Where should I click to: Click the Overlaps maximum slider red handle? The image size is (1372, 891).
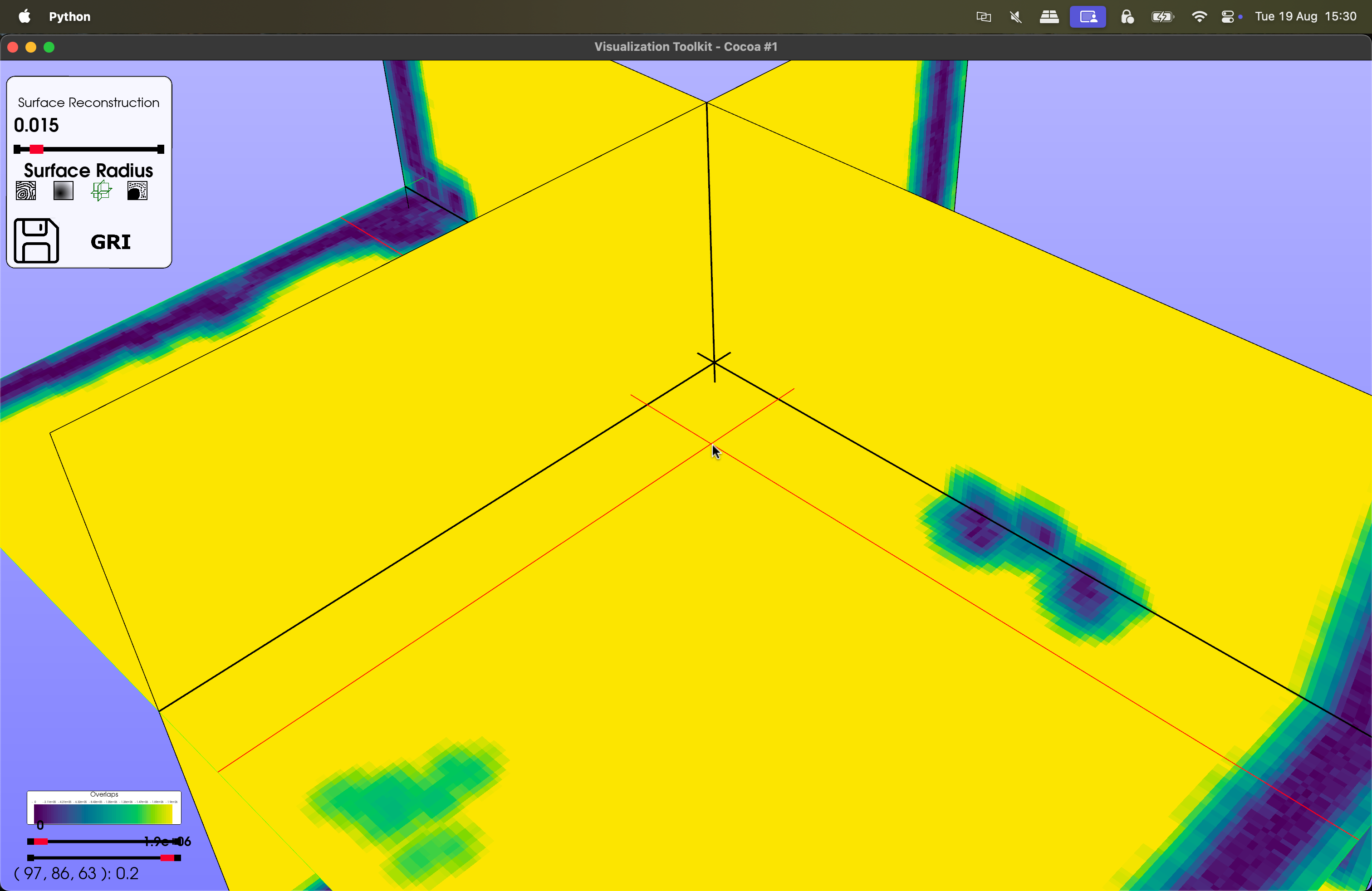tap(167, 858)
